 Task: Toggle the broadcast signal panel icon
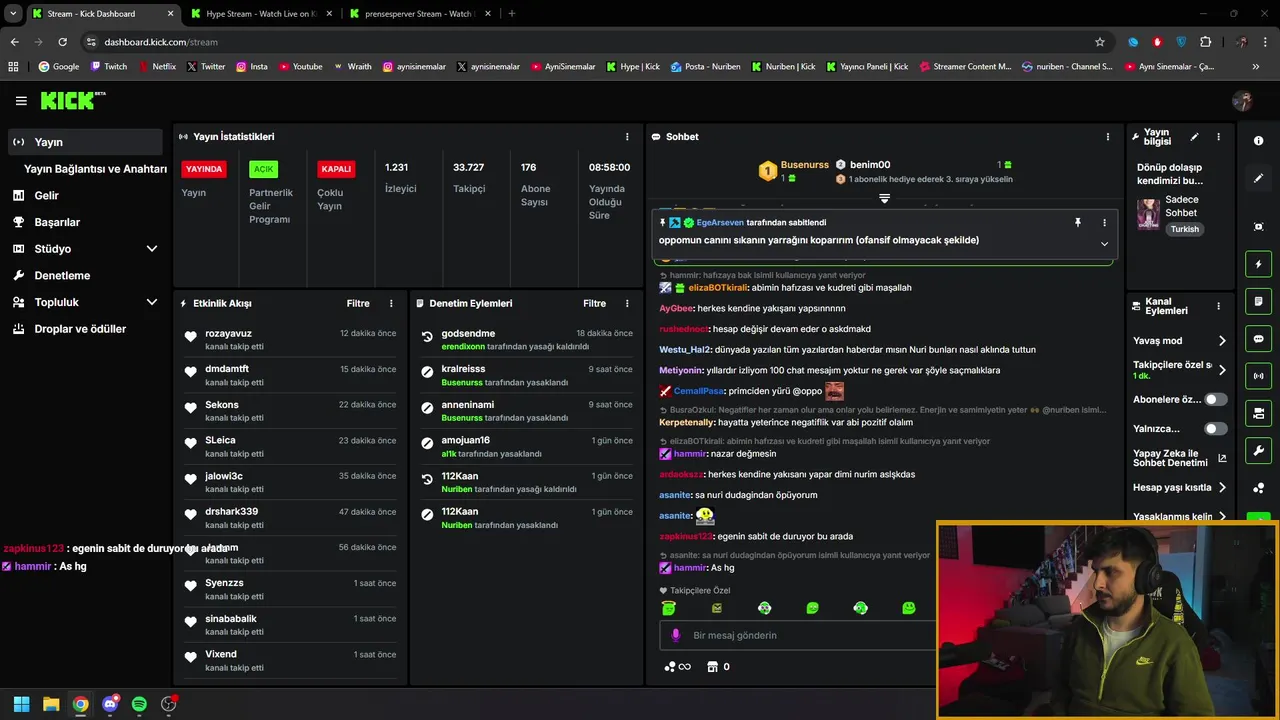[1258, 376]
